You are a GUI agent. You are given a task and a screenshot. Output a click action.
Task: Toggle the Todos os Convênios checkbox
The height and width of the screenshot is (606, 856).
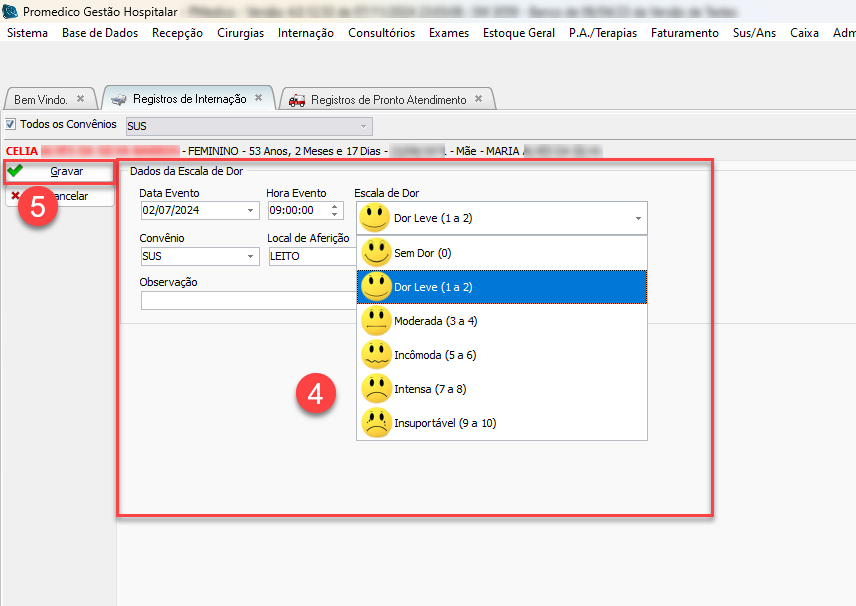tap(11, 125)
